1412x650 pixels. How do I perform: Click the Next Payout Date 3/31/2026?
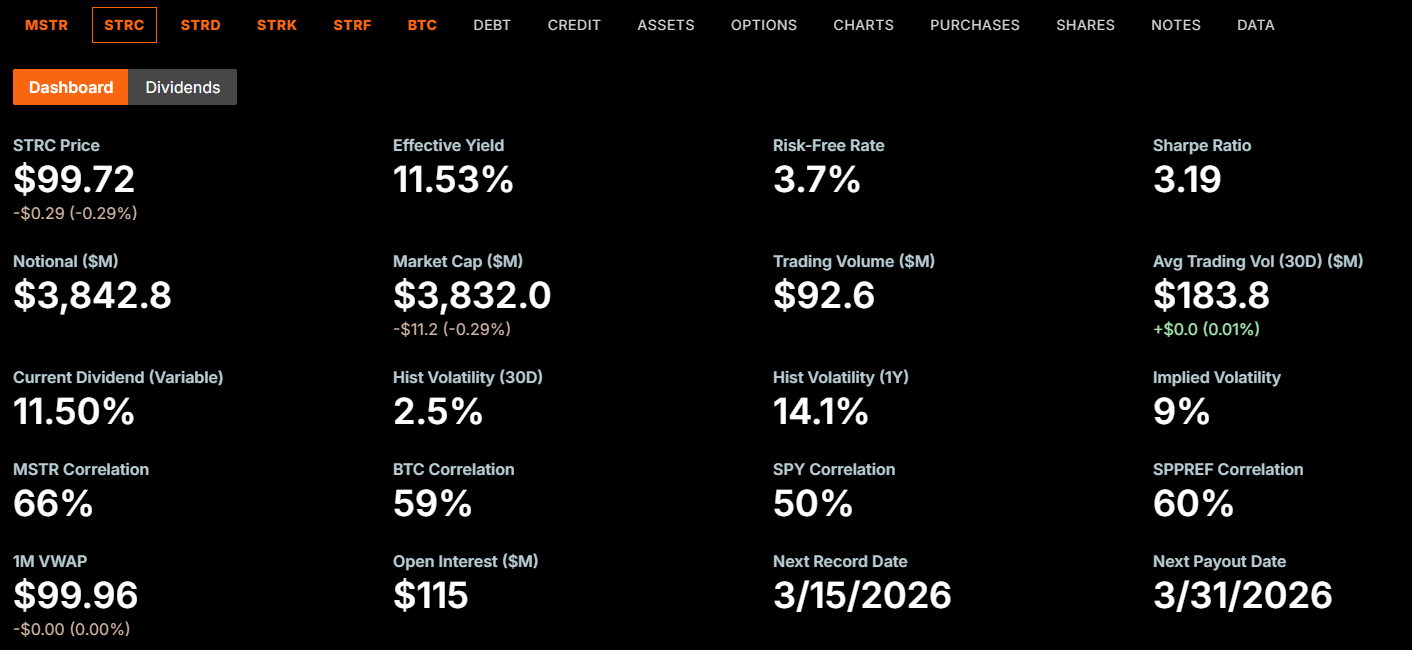1243,595
